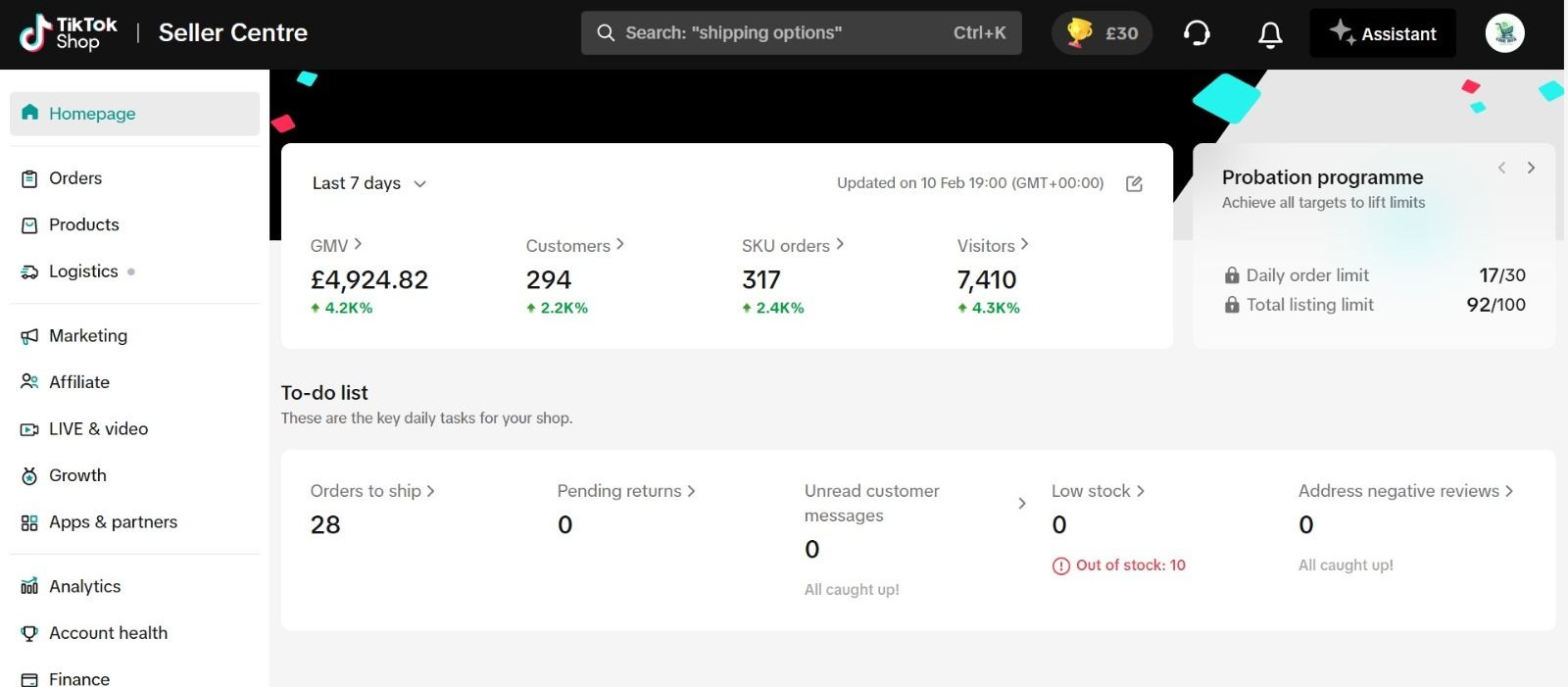Viewport: 1568px width, 687px height.
Task: Expand the Unread customer messages arrow
Action: [x=1022, y=503]
